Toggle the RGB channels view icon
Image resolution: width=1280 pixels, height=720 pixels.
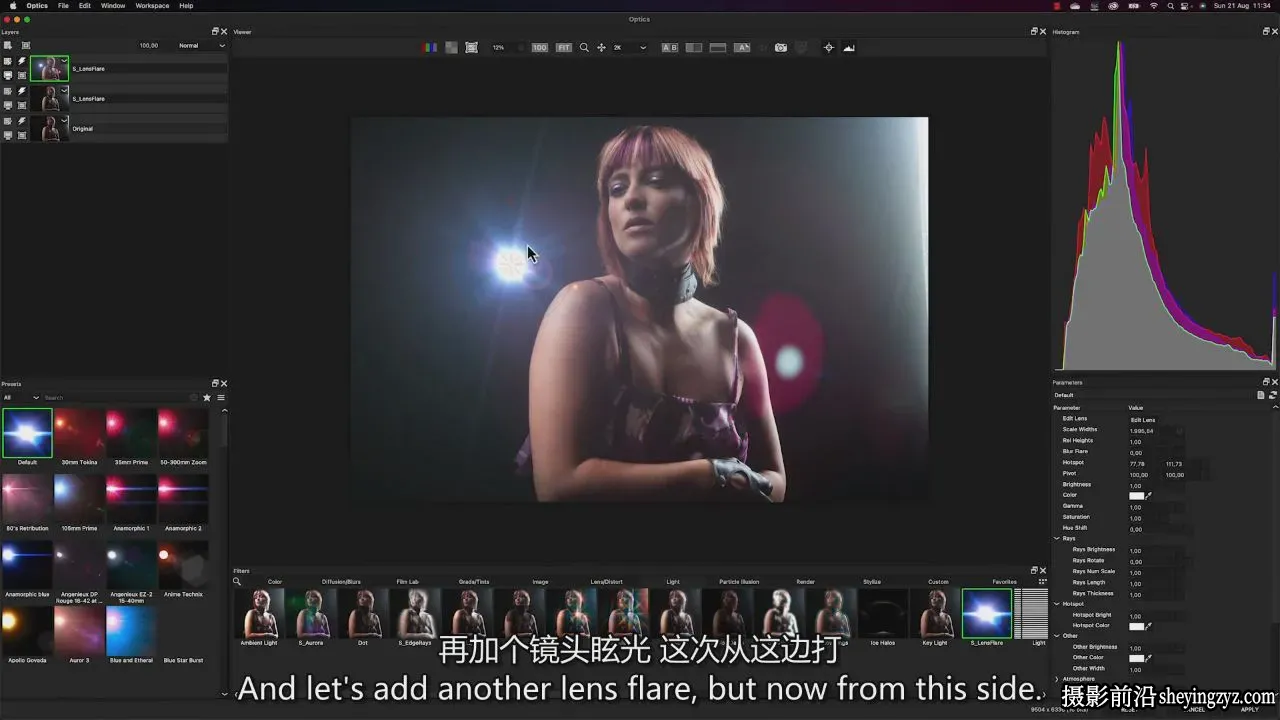coord(430,48)
